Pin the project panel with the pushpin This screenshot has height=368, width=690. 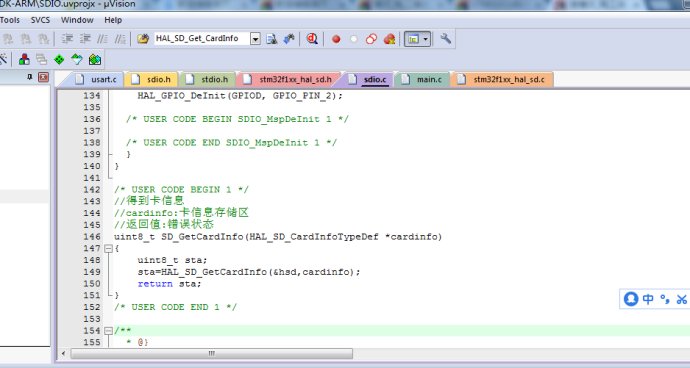[x=30, y=77]
